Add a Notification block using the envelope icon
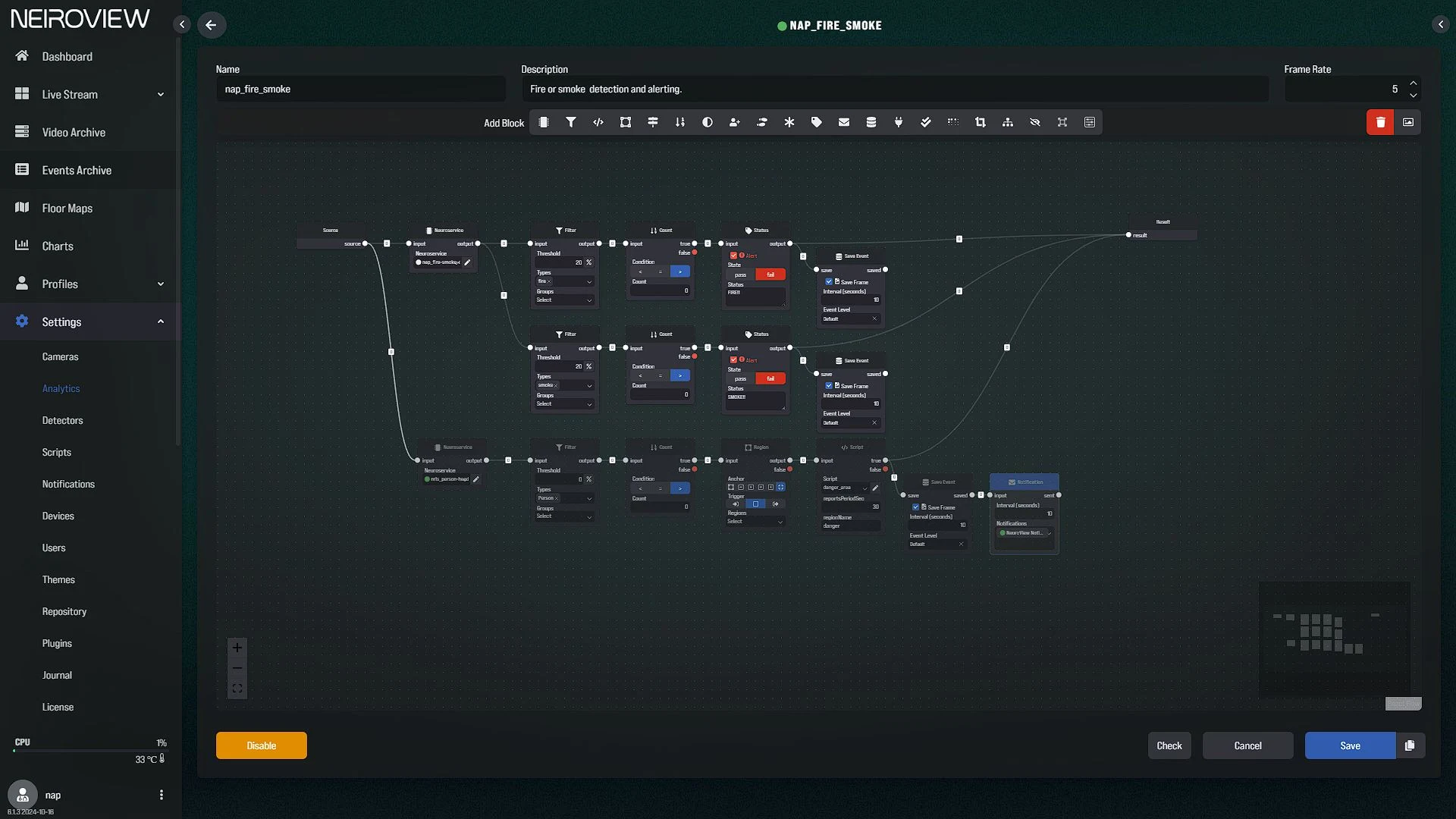 pos(844,122)
